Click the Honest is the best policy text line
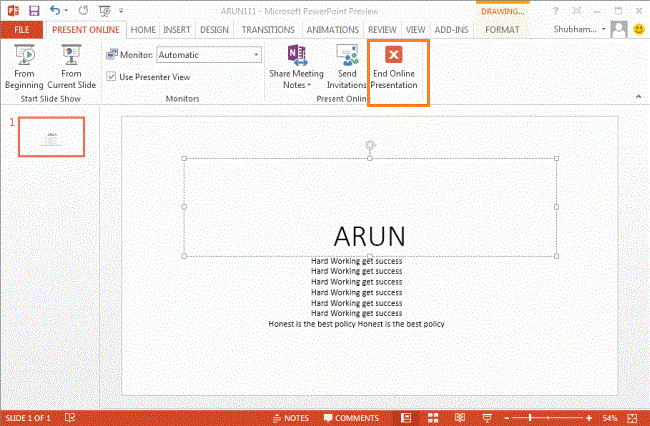The width and height of the screenshot is (650, 426). click(357, 324)
